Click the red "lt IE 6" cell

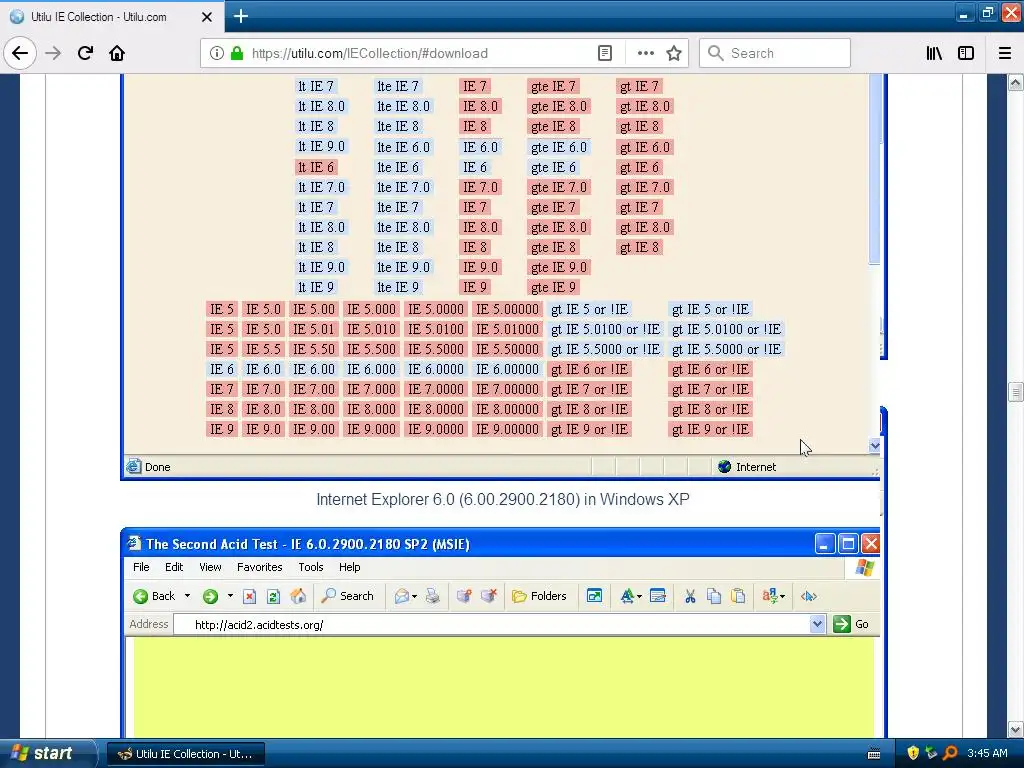(x=316, y=167)
